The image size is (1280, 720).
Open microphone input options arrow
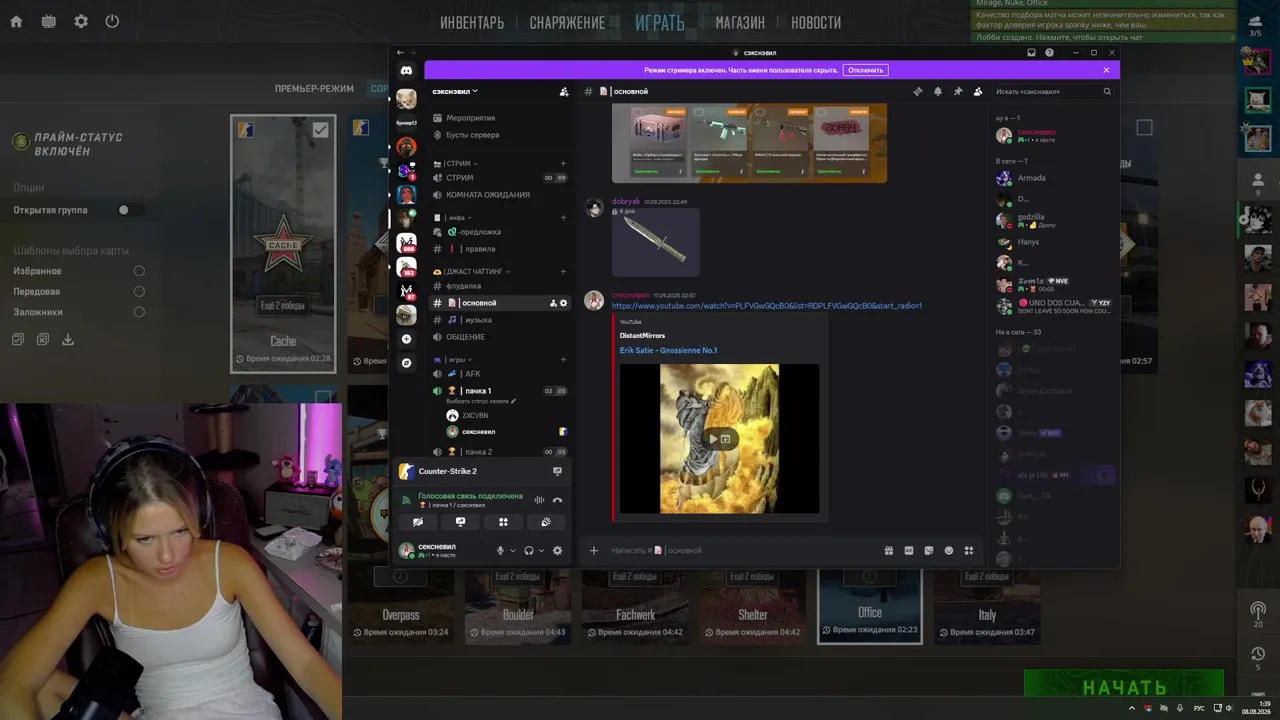[x=513, y=550]
